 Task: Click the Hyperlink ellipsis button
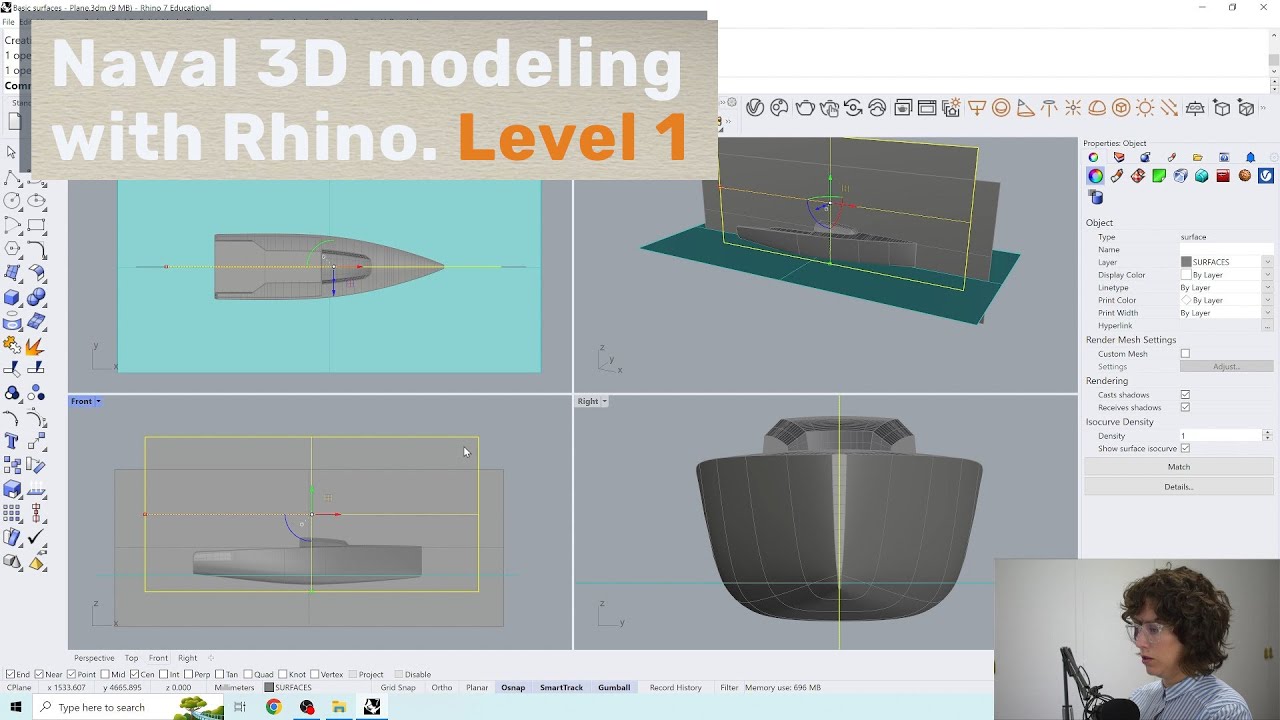click(1267, 326)
